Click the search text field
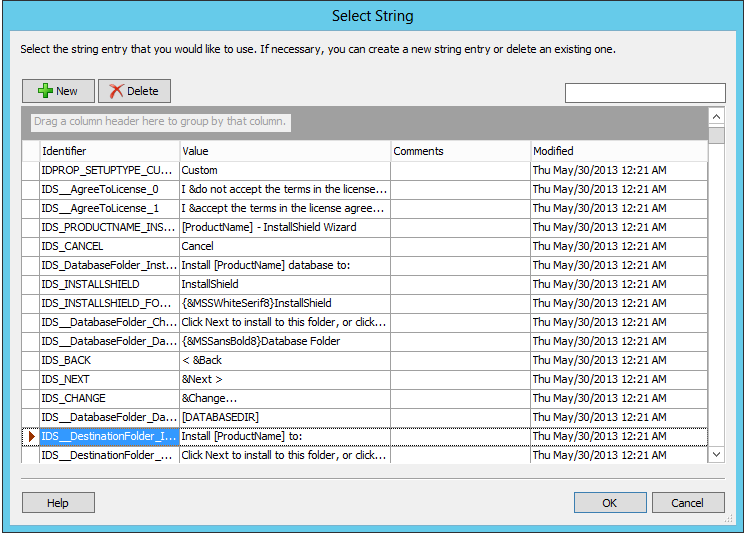Image resolution: width=744 pixels, height=533 pixels. point(645,93)
